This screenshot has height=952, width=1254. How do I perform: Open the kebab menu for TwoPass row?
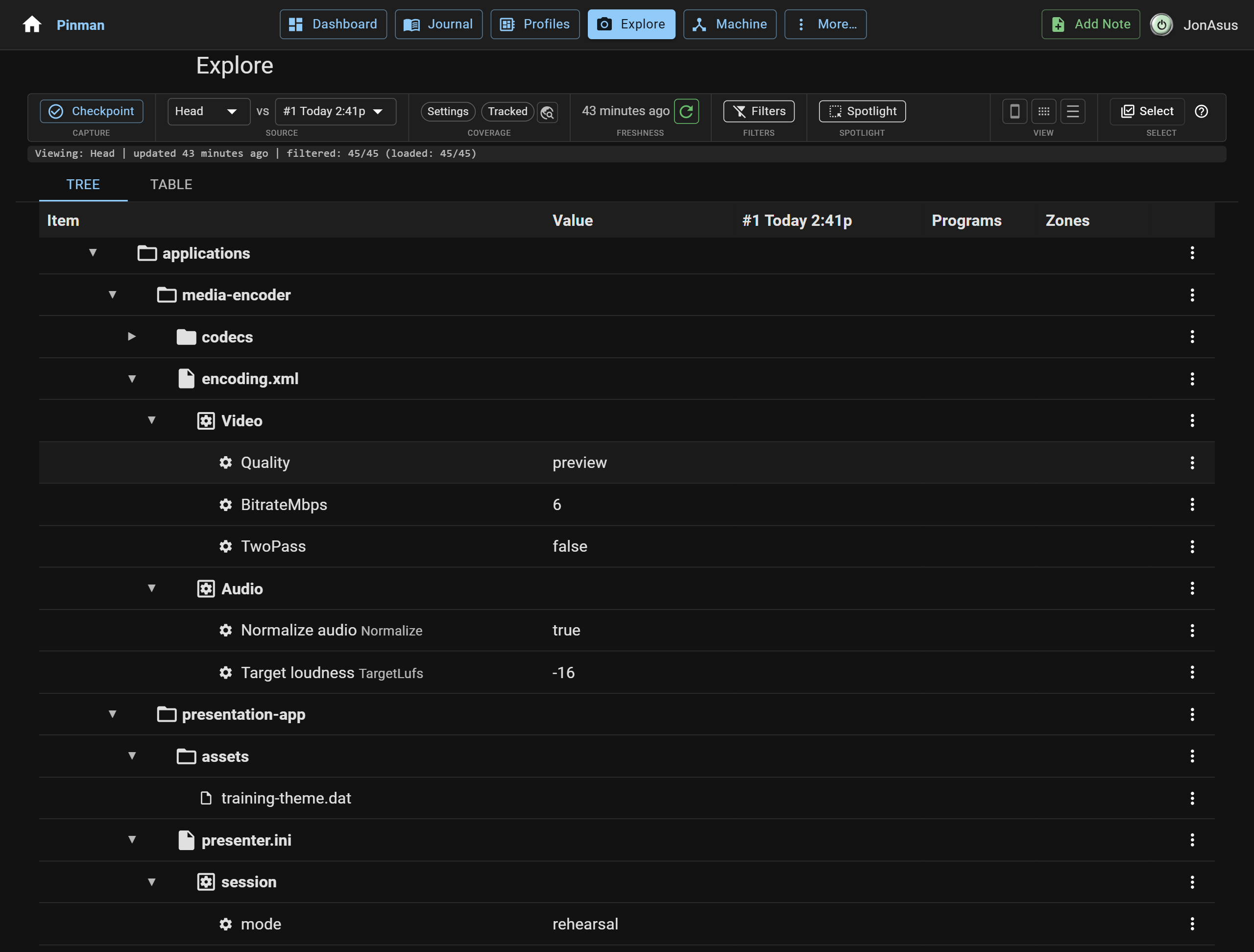1192,547
